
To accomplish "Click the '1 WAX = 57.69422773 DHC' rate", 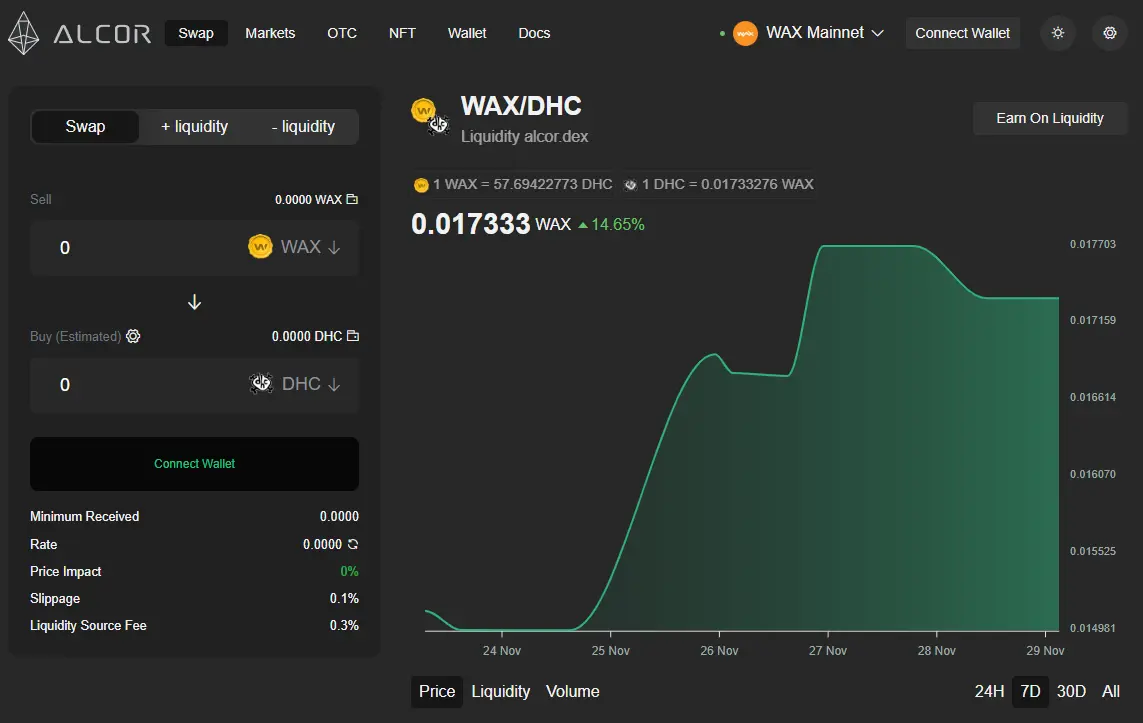I will click(x=523, y=184).
